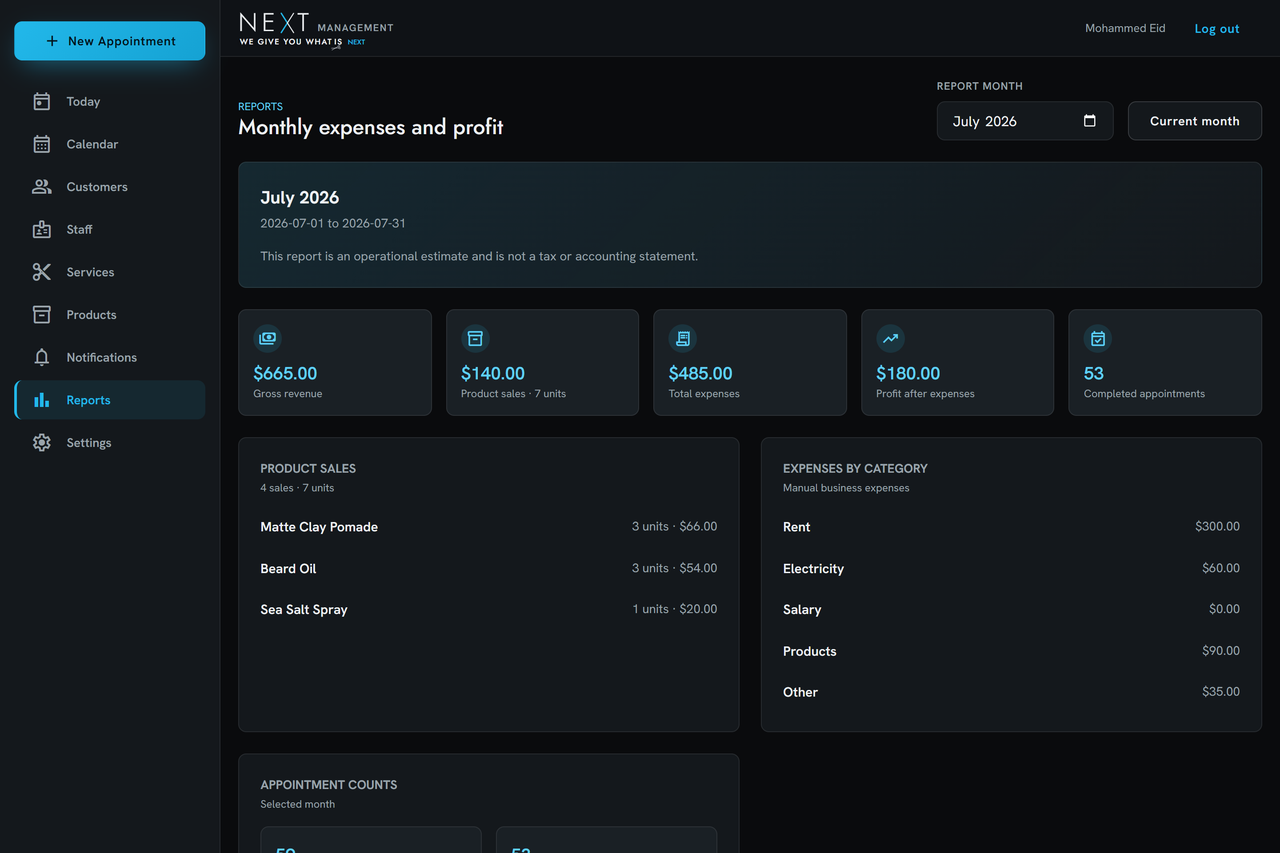Select Products in the sidebar
Viewport: 1280px width, 853px height.
(110, 315)
